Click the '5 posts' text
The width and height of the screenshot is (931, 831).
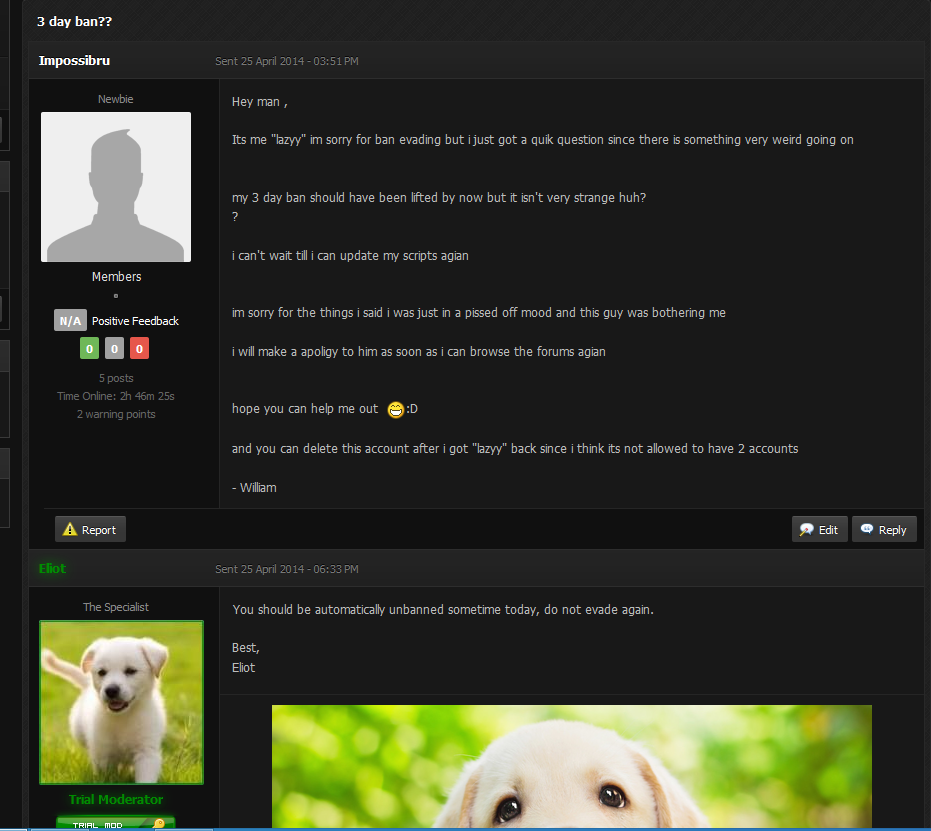[x=116, y=378]
